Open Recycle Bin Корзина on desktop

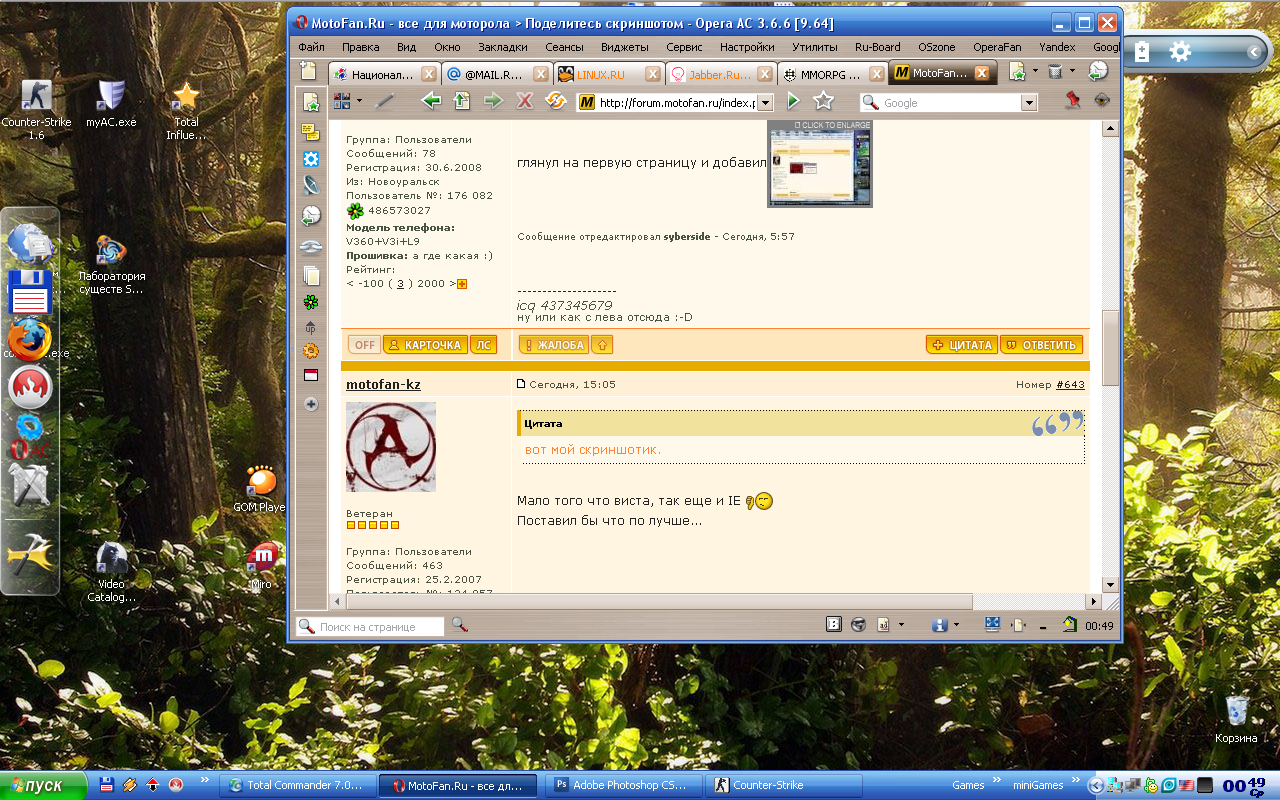click(x=1236, y=720)
